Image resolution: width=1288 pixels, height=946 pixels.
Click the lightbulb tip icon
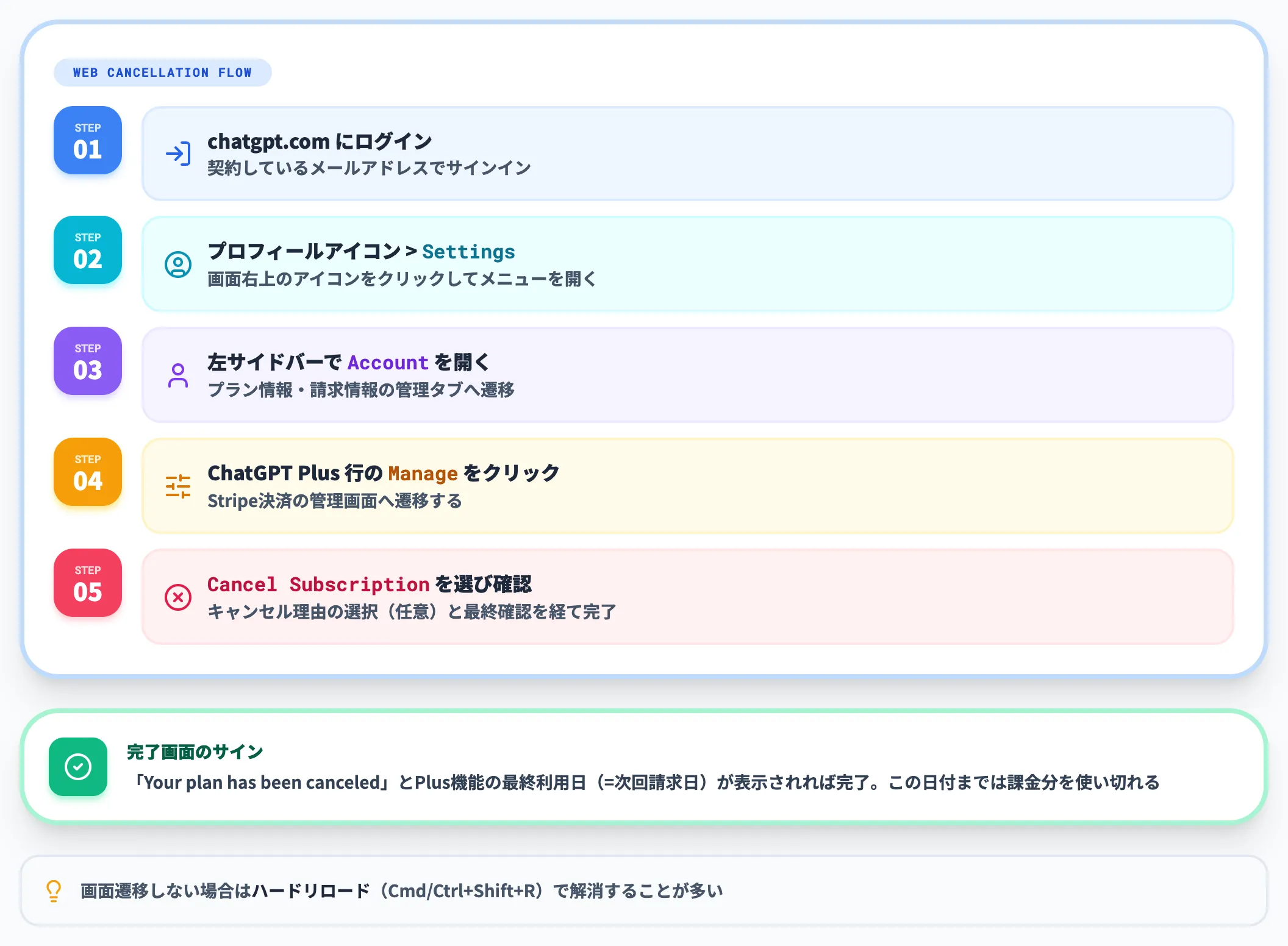pos(54,891)
